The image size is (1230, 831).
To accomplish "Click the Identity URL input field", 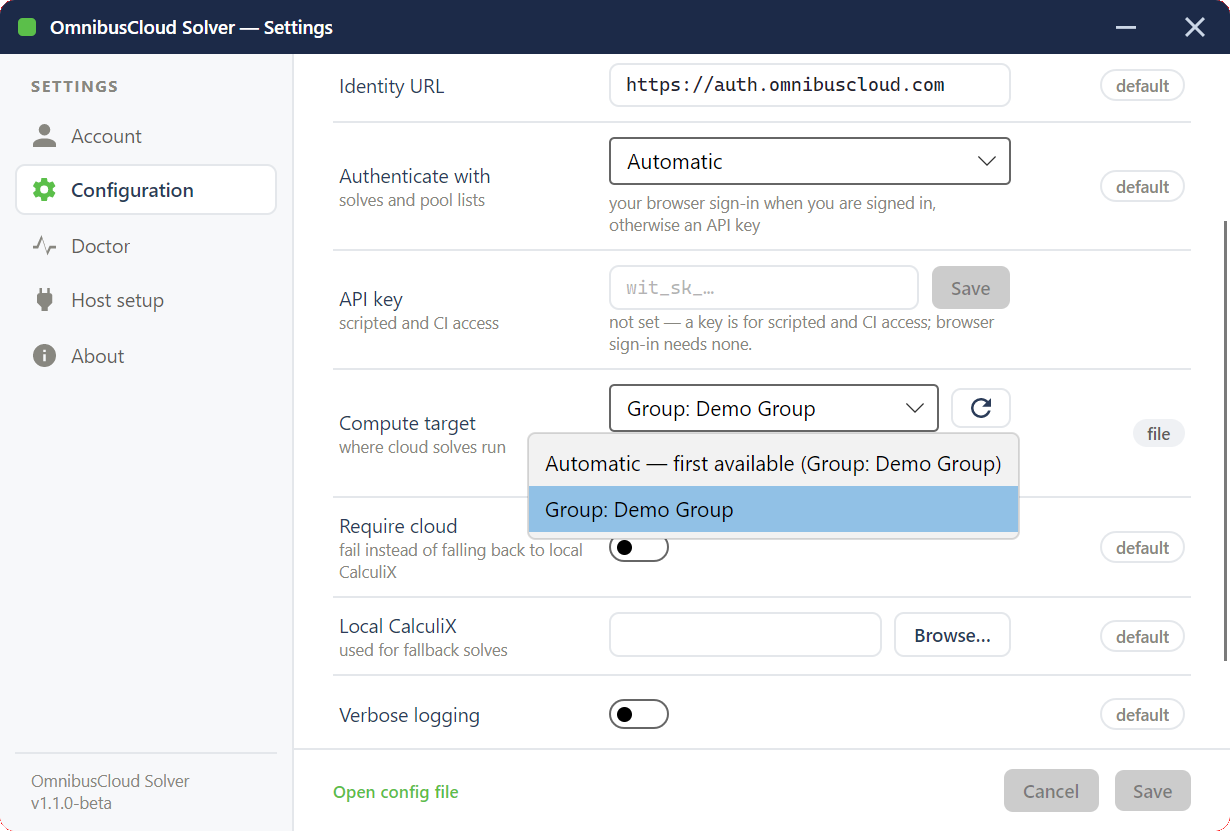I will coord(810,85).
